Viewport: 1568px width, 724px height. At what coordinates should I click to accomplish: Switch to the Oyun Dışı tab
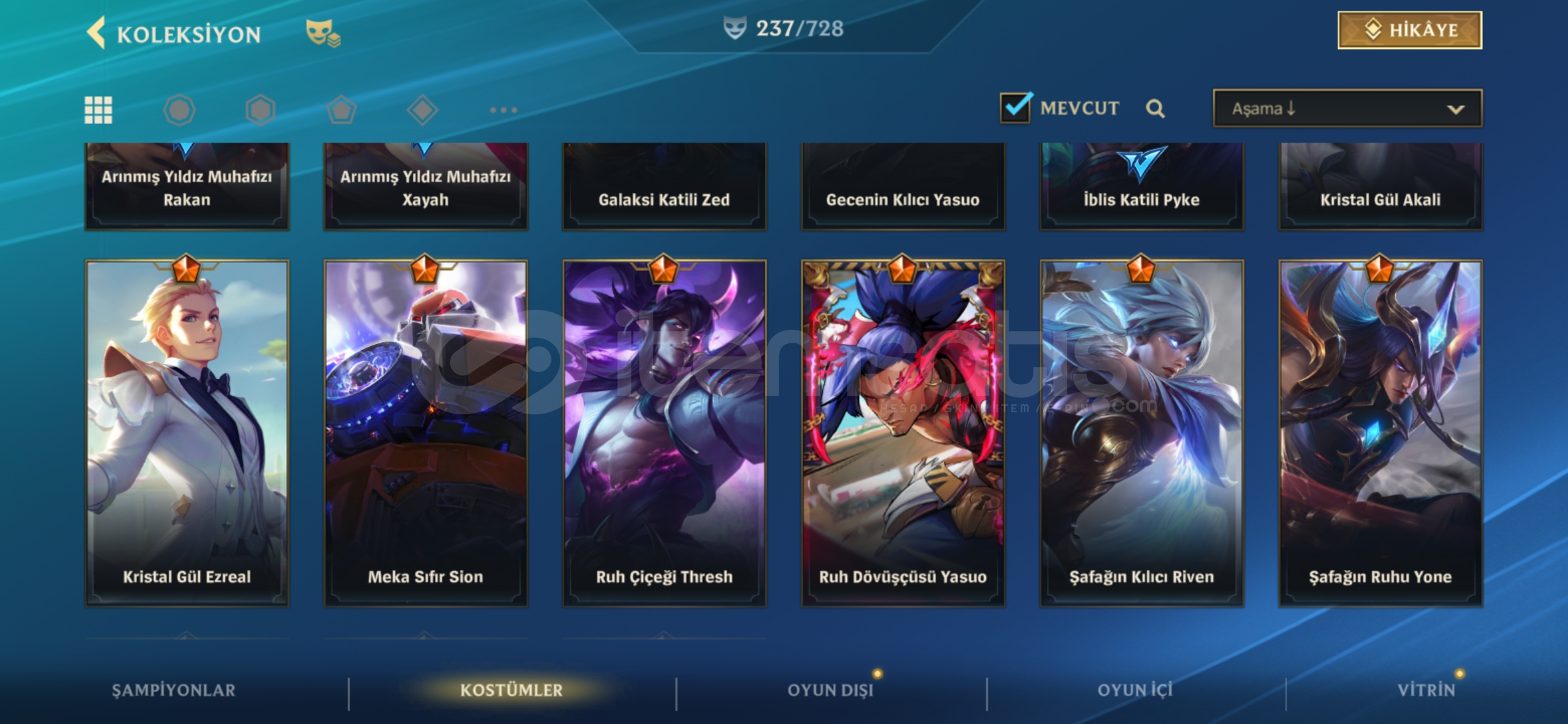point(830,690)
